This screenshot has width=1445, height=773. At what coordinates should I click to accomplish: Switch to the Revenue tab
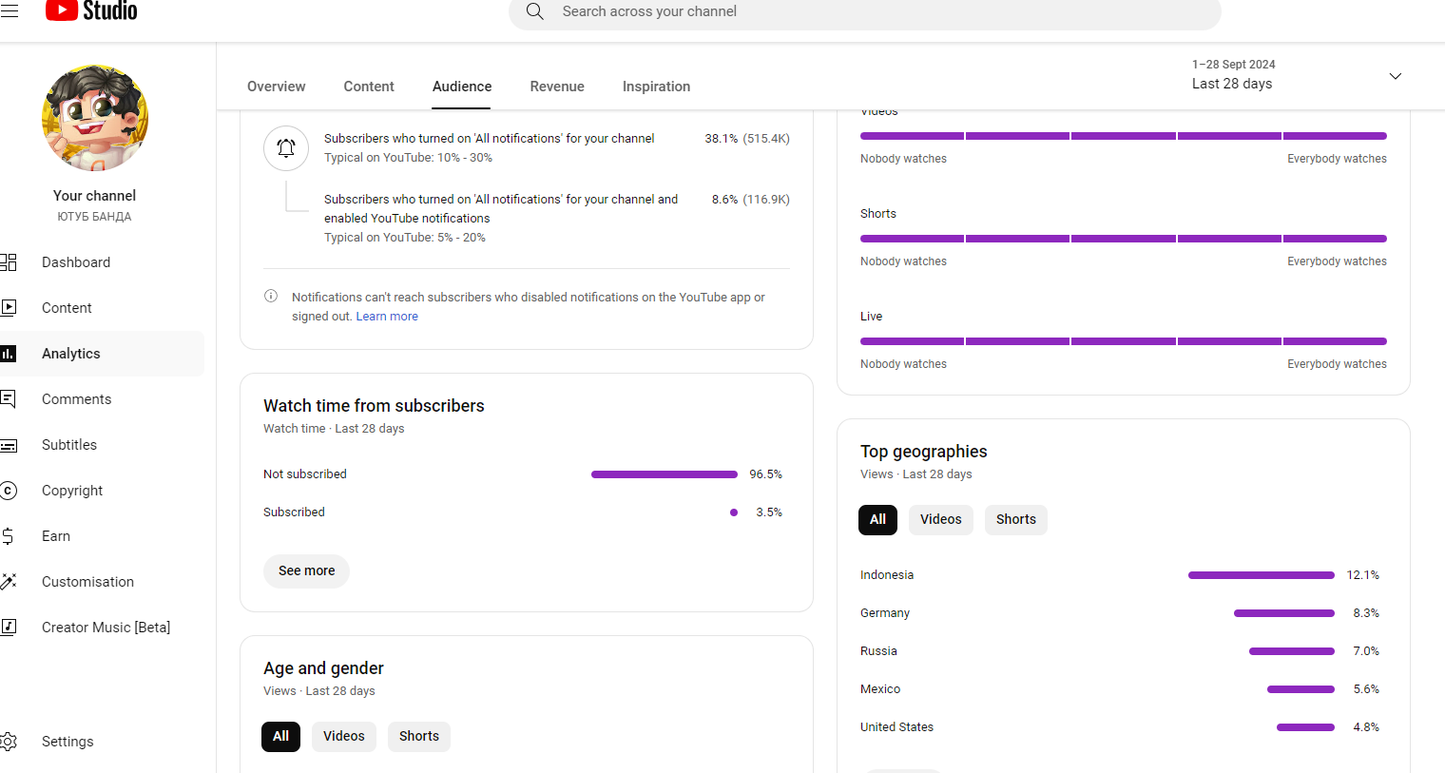557,86
